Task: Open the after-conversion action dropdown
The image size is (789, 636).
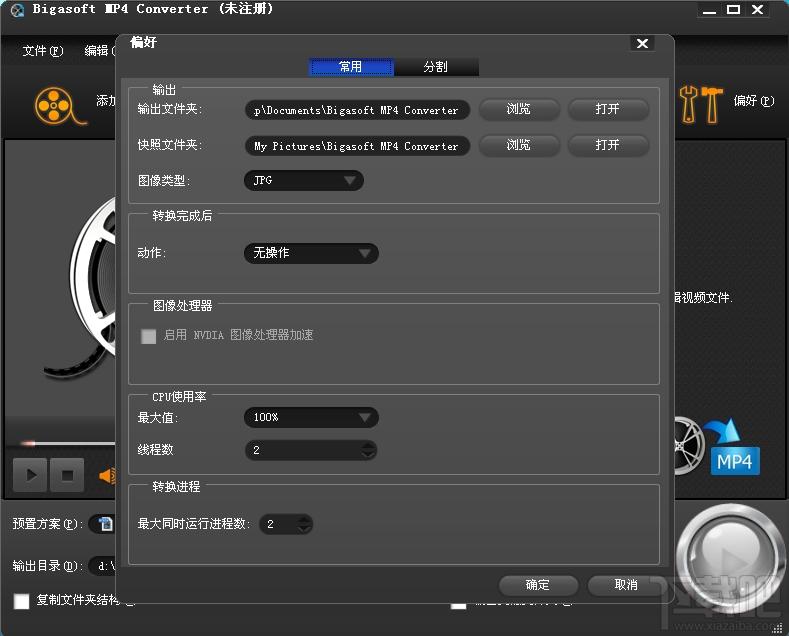Action: point(311,253)
